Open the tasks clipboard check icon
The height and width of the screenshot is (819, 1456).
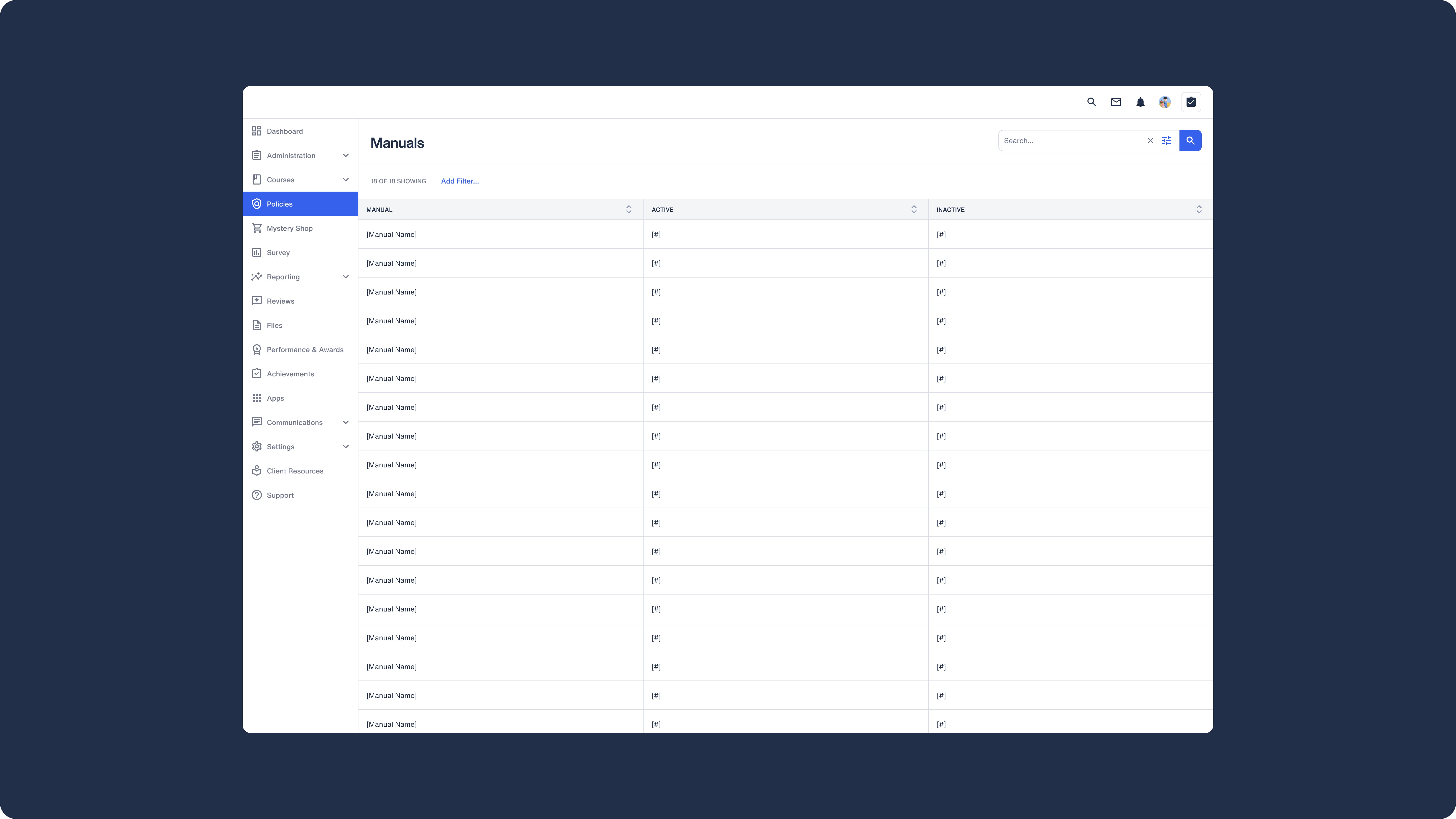tap(1191, 102)
